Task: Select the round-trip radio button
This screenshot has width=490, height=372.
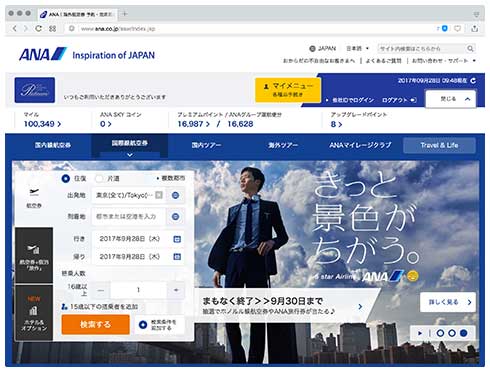Action: [66, 179]
